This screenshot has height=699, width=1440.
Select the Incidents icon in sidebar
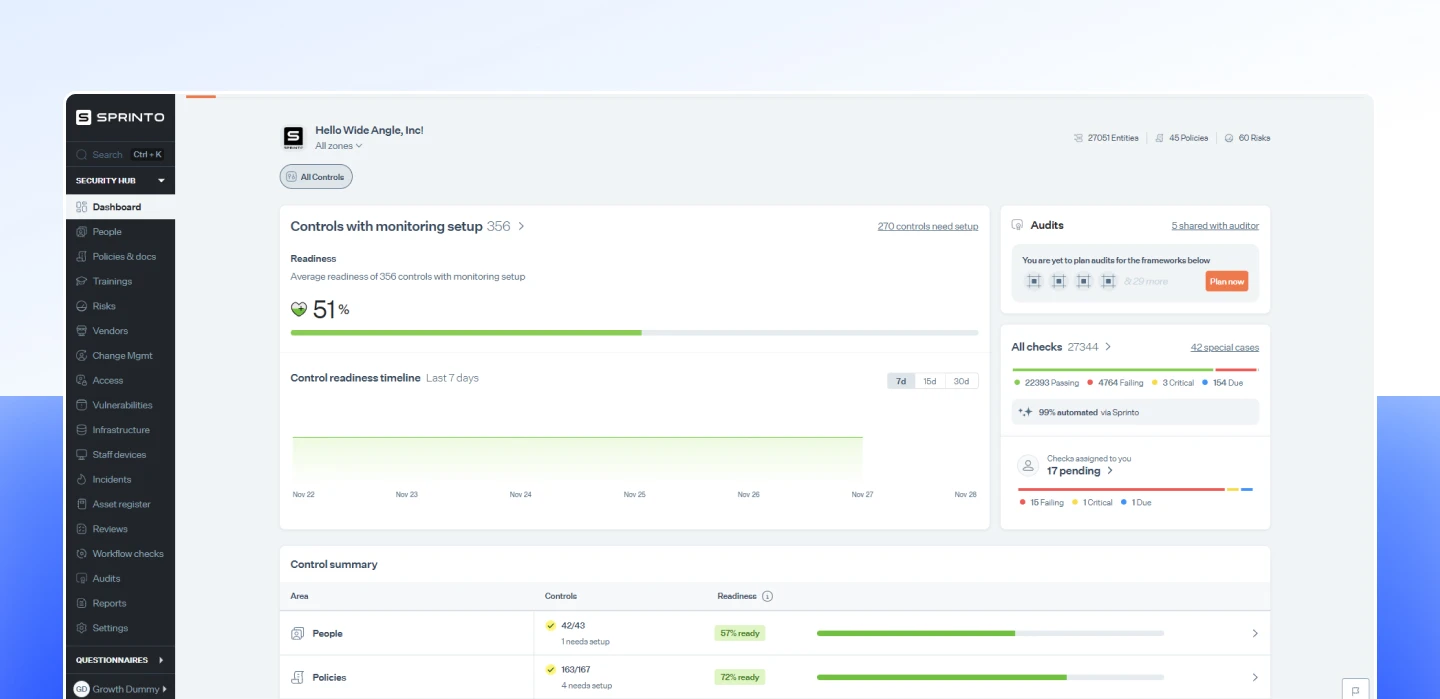[x=82, y=480]
